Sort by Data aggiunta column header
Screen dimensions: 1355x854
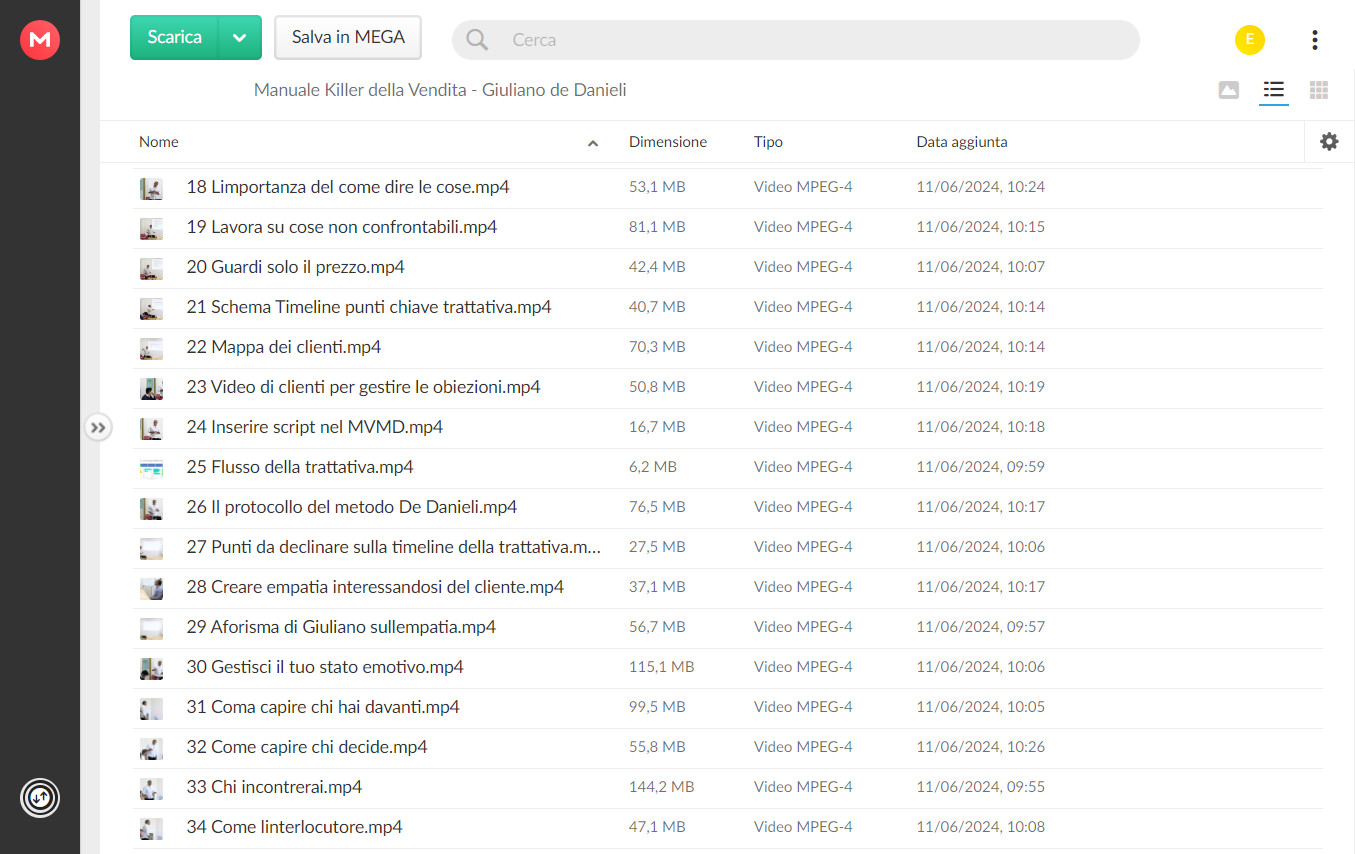[x=962, y=142]
